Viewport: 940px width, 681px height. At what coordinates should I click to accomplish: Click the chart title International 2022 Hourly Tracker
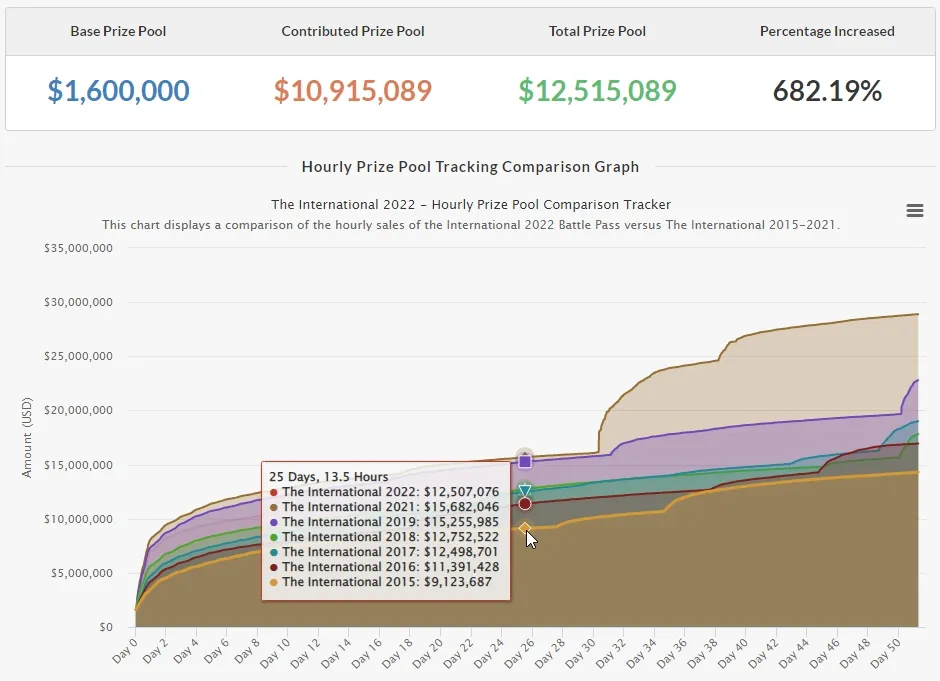(471, 204)
